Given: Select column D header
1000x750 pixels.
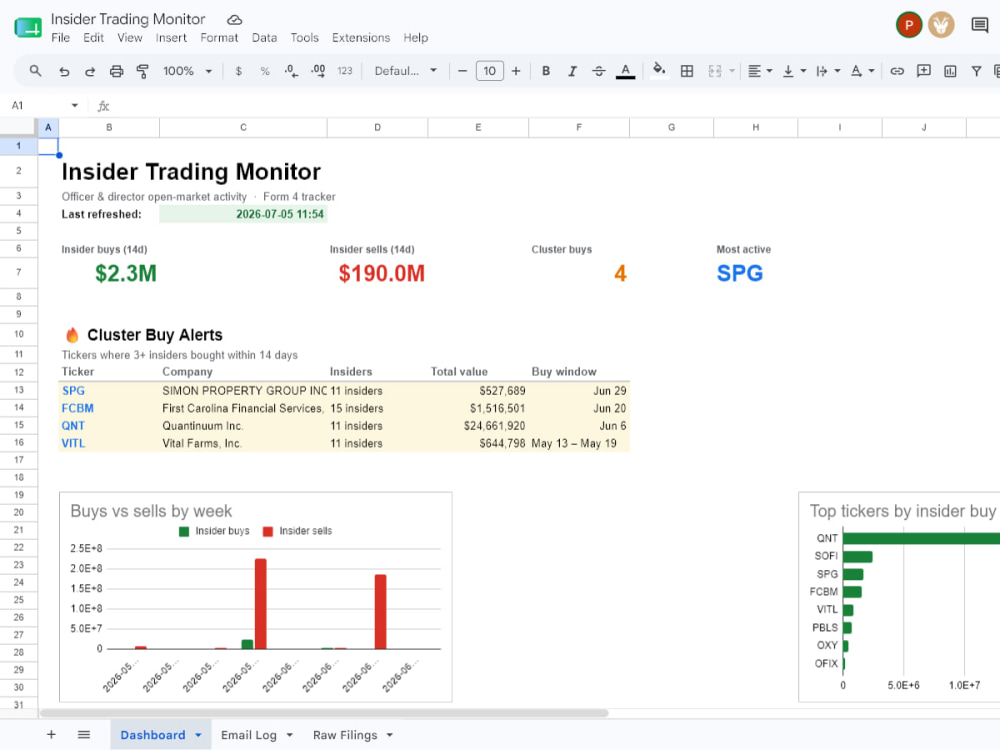Looking at the screenshot, I should [x=378, y=128].
